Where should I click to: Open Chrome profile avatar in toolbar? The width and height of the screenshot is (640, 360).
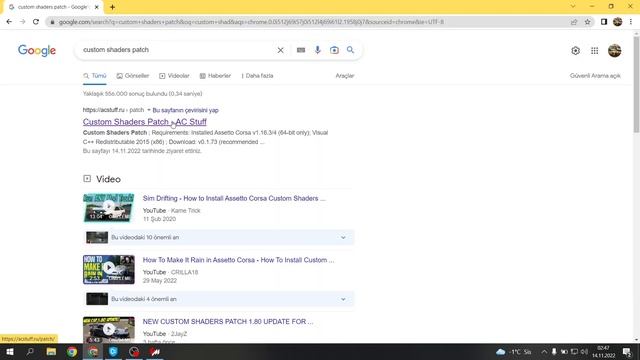(x=618, y=22)
